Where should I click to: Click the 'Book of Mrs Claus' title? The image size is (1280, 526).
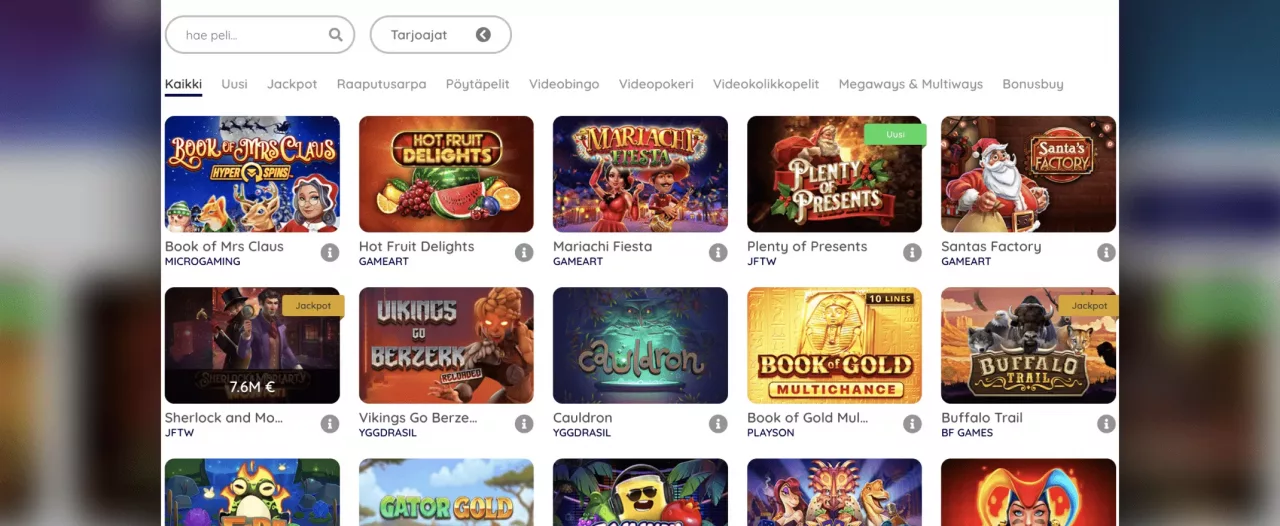[224, 246]
